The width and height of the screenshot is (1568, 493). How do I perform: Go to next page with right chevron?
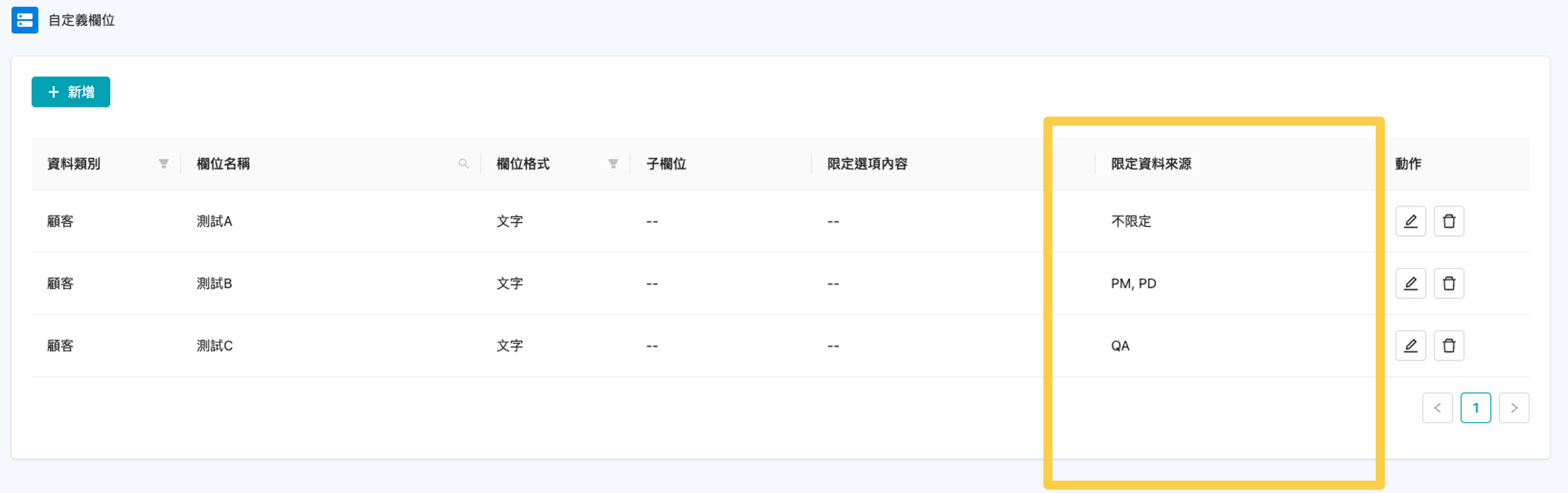tap(1514, 407)
